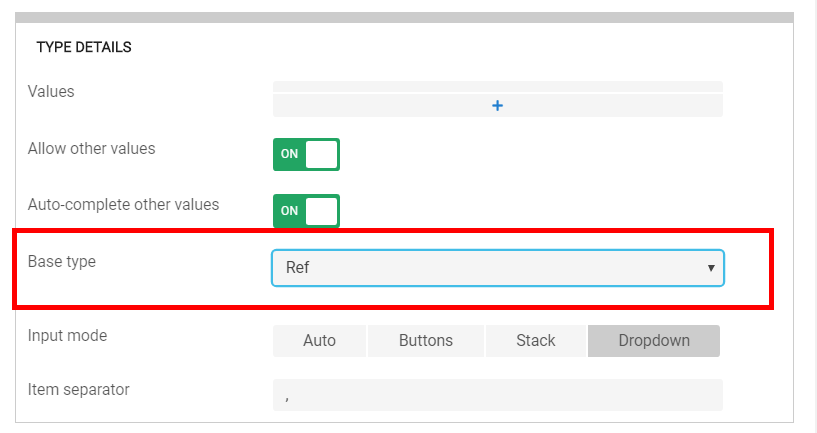Toggle the Auto-complete other values switch

306,211
